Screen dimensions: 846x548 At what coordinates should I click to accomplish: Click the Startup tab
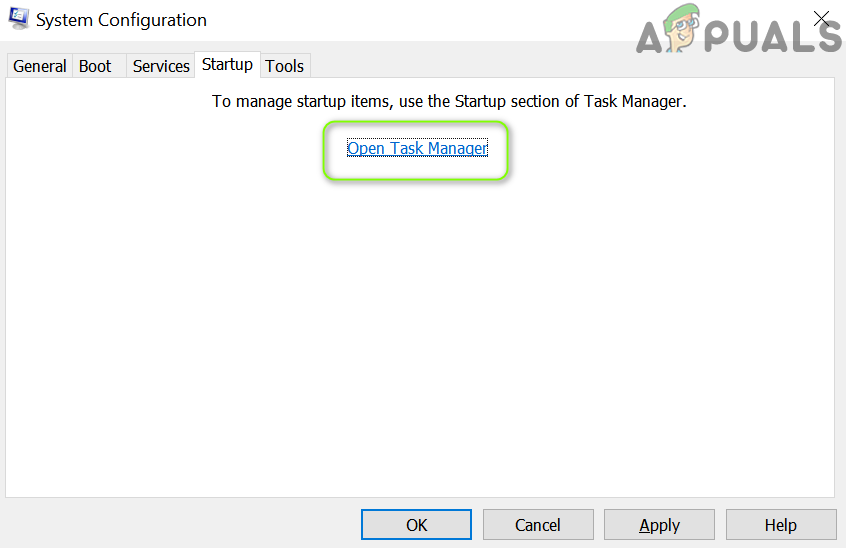[x=227, y=65]
